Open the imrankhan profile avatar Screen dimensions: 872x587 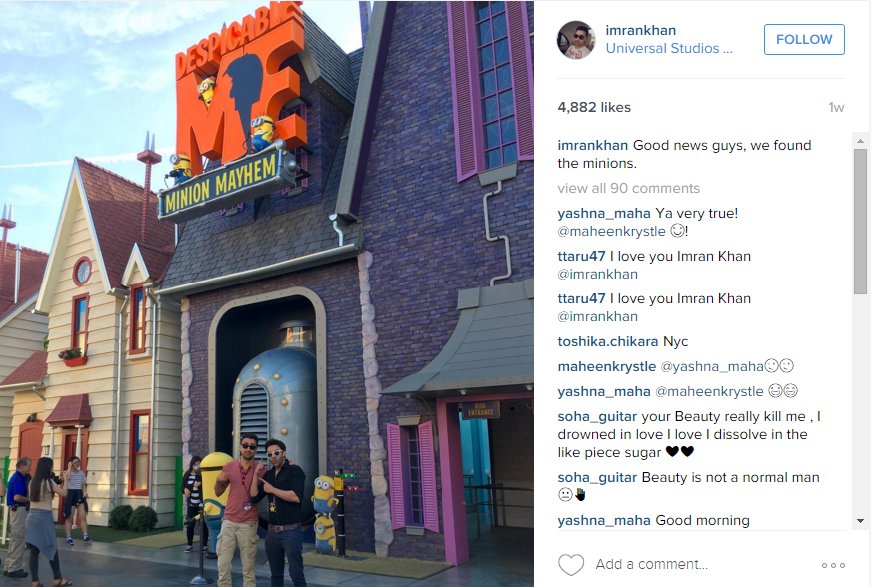click(x=576, y=40)
